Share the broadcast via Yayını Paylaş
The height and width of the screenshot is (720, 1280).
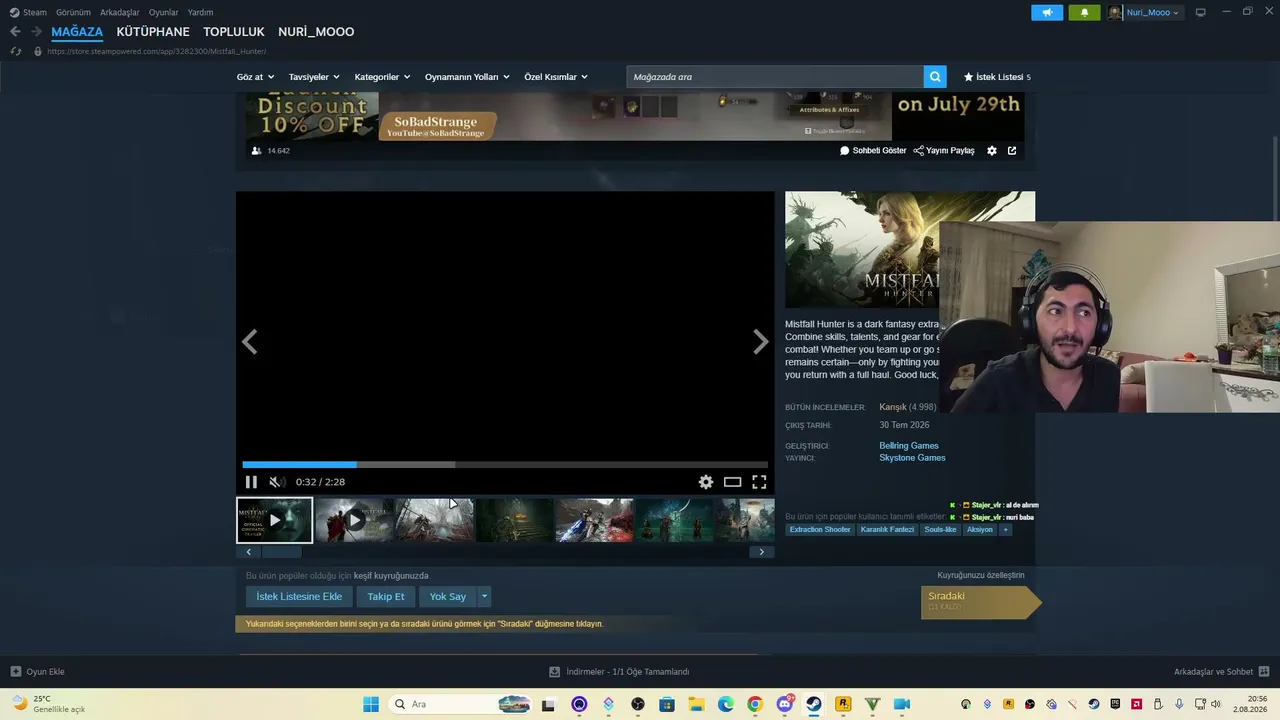[x=944, y=151]
